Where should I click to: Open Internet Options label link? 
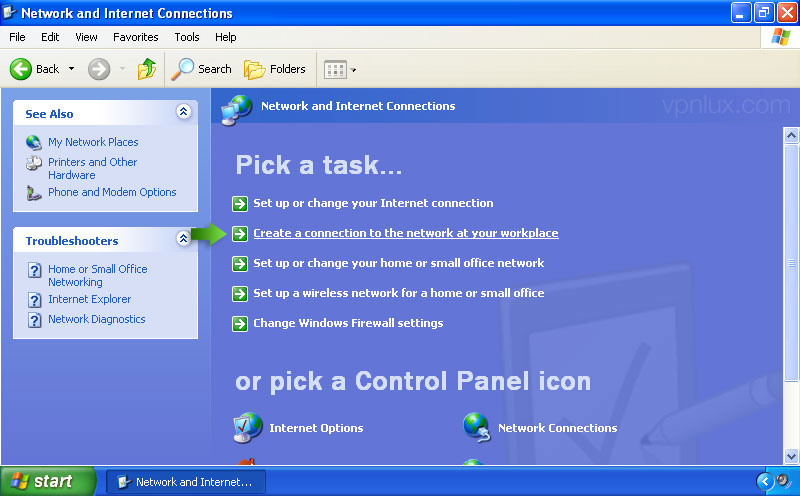click(316, 428)
